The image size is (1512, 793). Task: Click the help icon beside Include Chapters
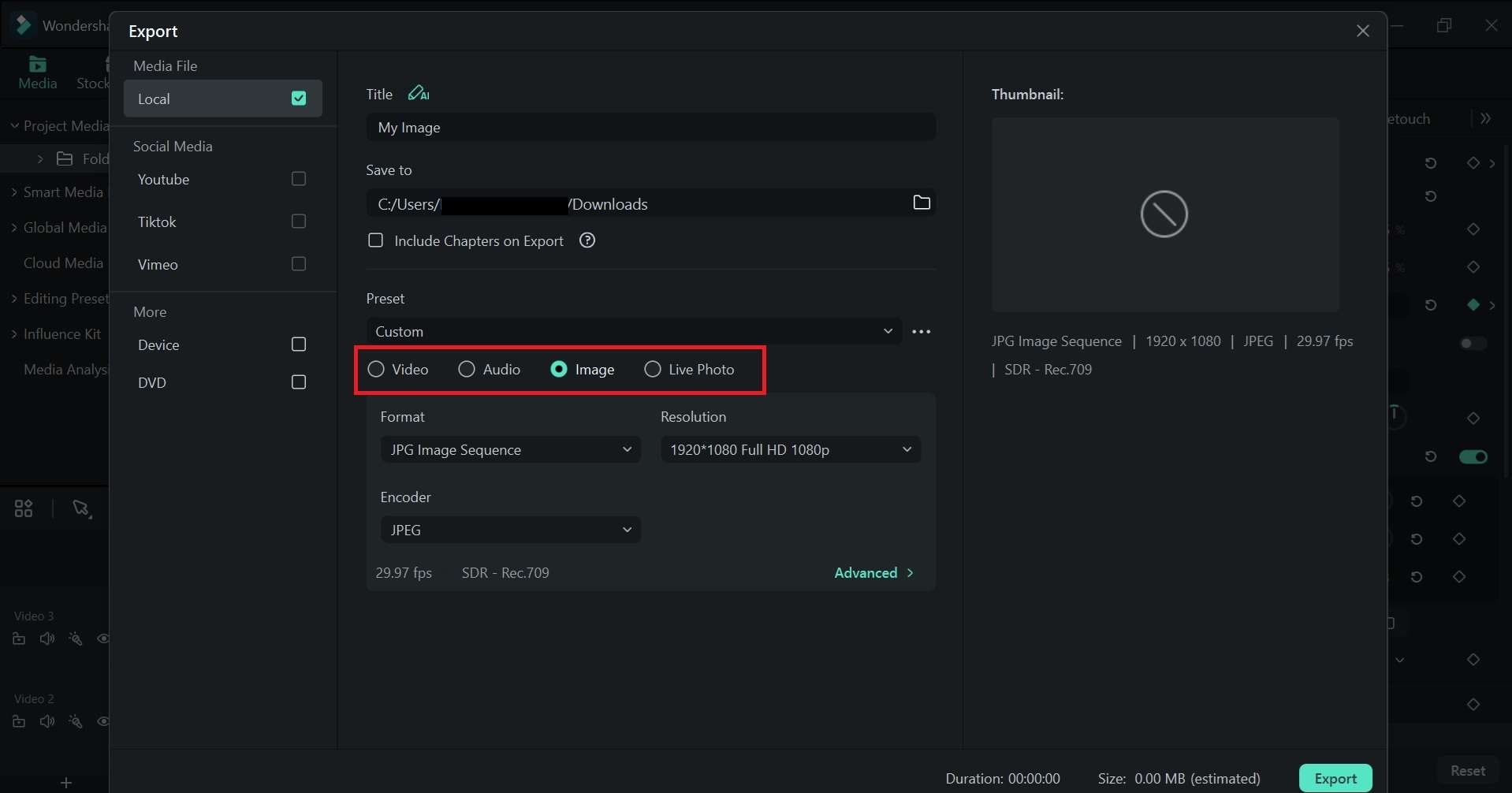pyautogui.click(x=587, y=240)
